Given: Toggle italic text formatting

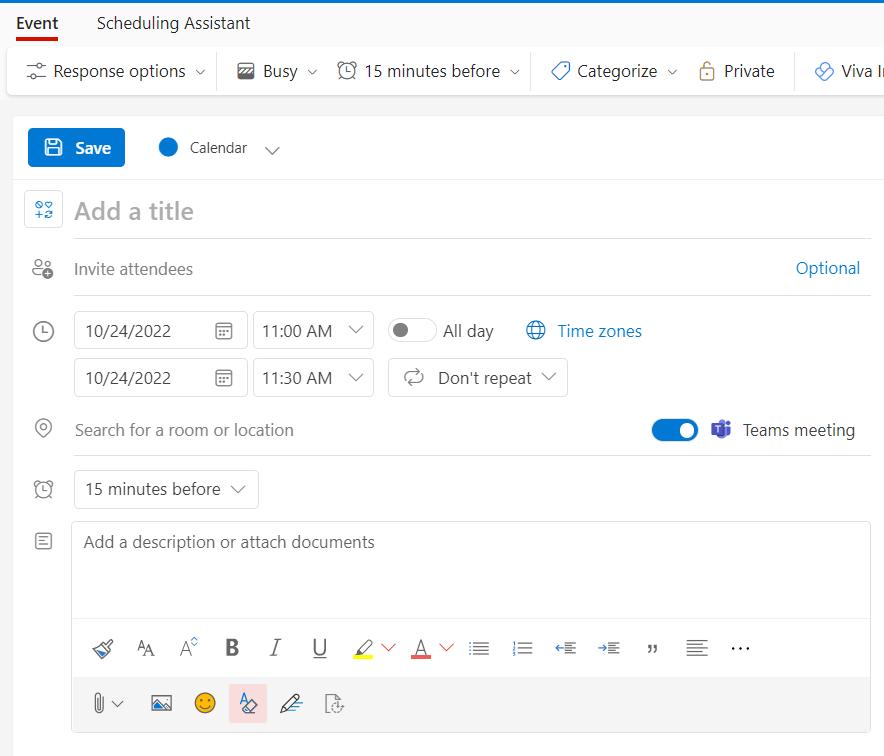Looking at the screenshot, I should [276, 648].
